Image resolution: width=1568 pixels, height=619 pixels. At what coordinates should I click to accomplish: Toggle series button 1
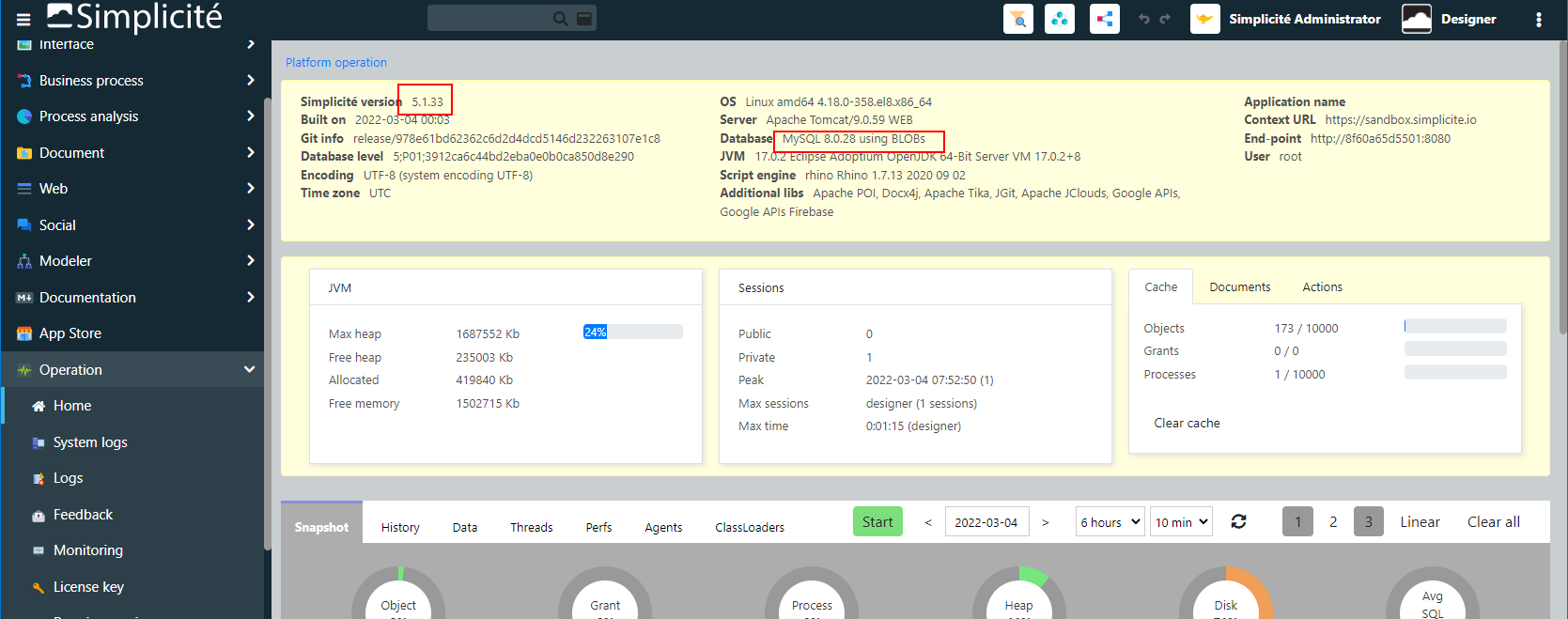pyautogui.click(x=1297, y=521)
